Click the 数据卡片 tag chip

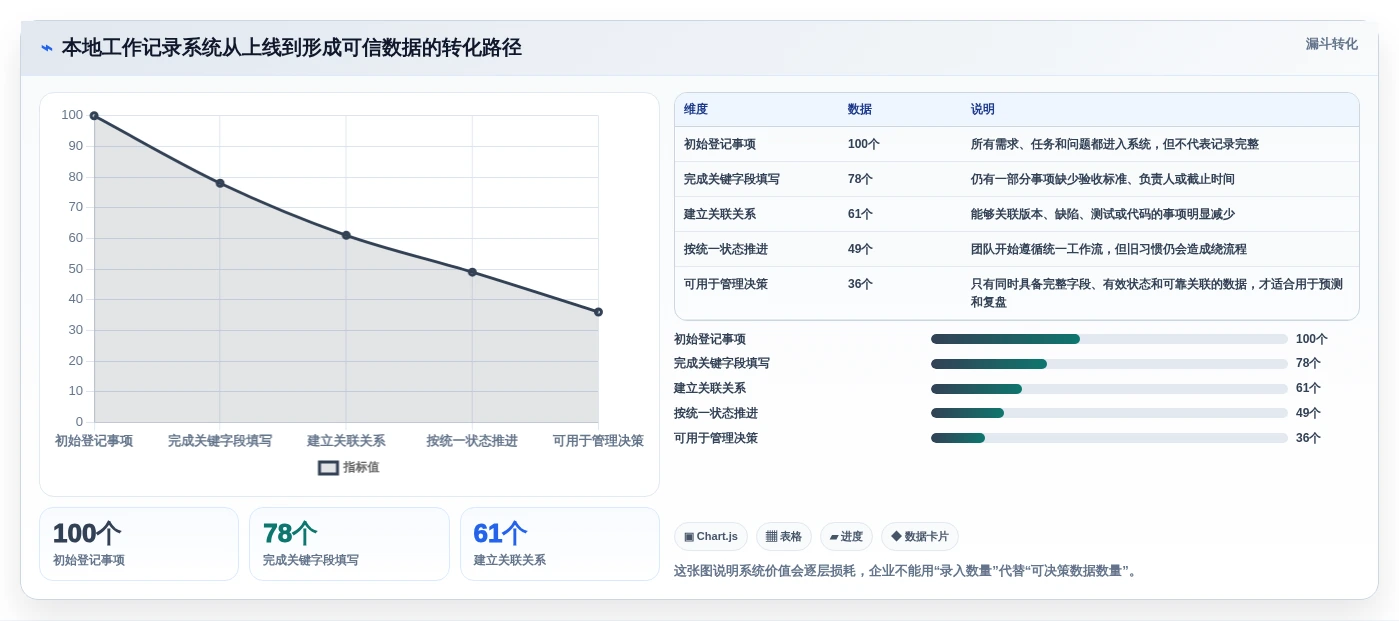(920, 537)
